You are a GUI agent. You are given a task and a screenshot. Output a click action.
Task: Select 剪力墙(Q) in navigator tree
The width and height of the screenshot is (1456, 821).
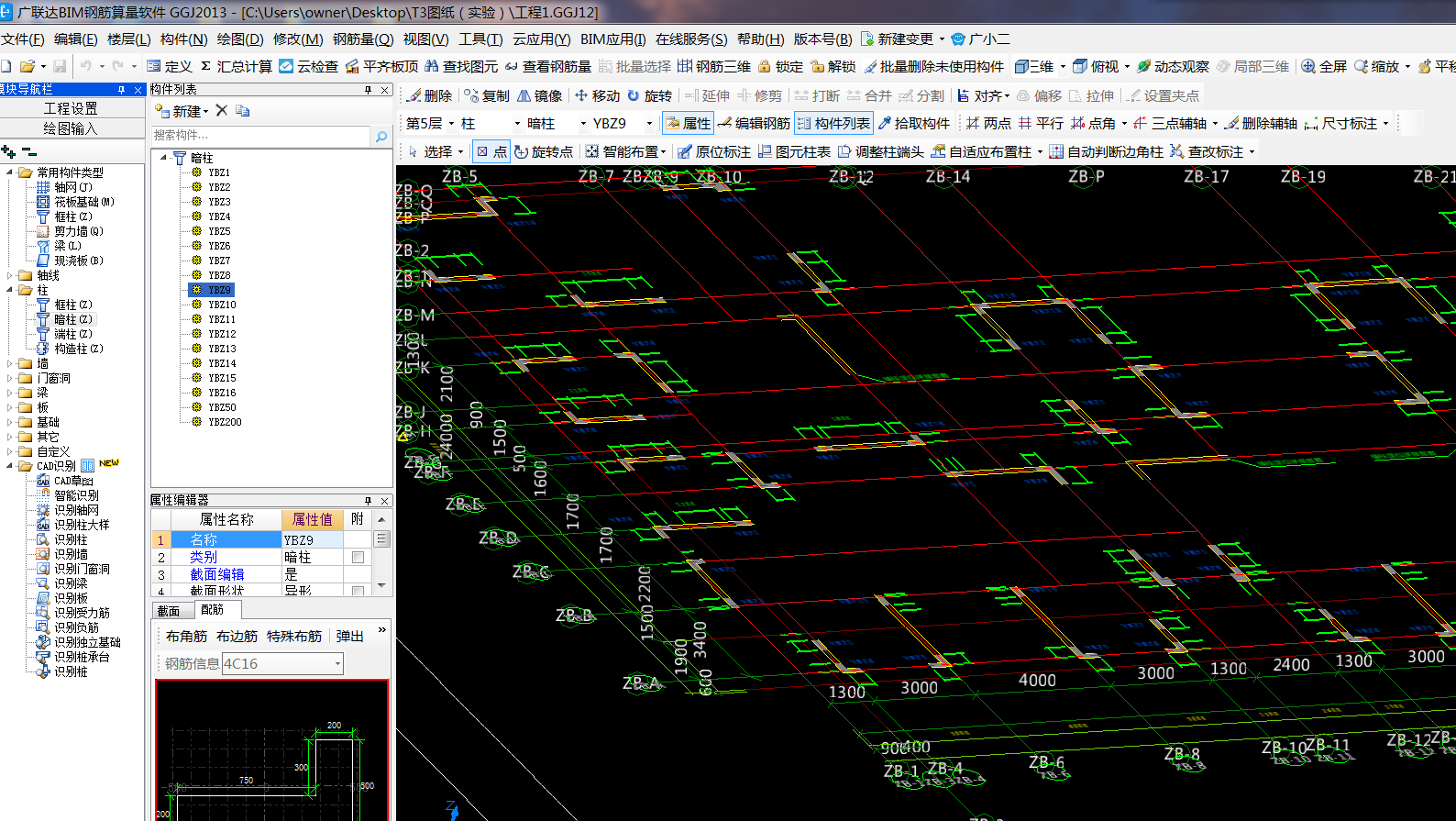pyautogui.click(x=79, y=231)
